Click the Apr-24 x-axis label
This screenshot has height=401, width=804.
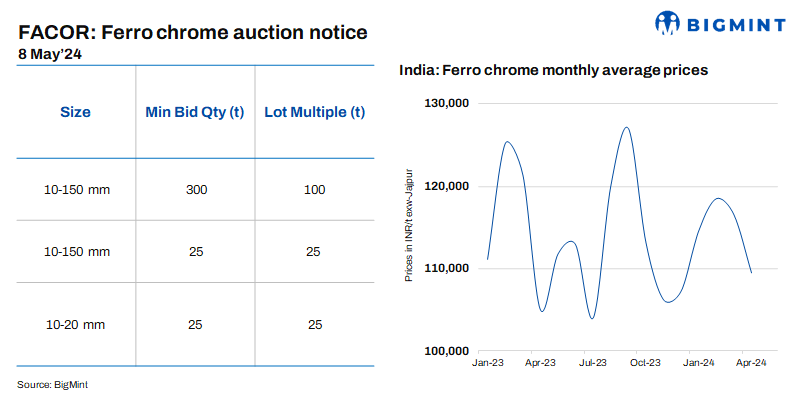(751, 364)
